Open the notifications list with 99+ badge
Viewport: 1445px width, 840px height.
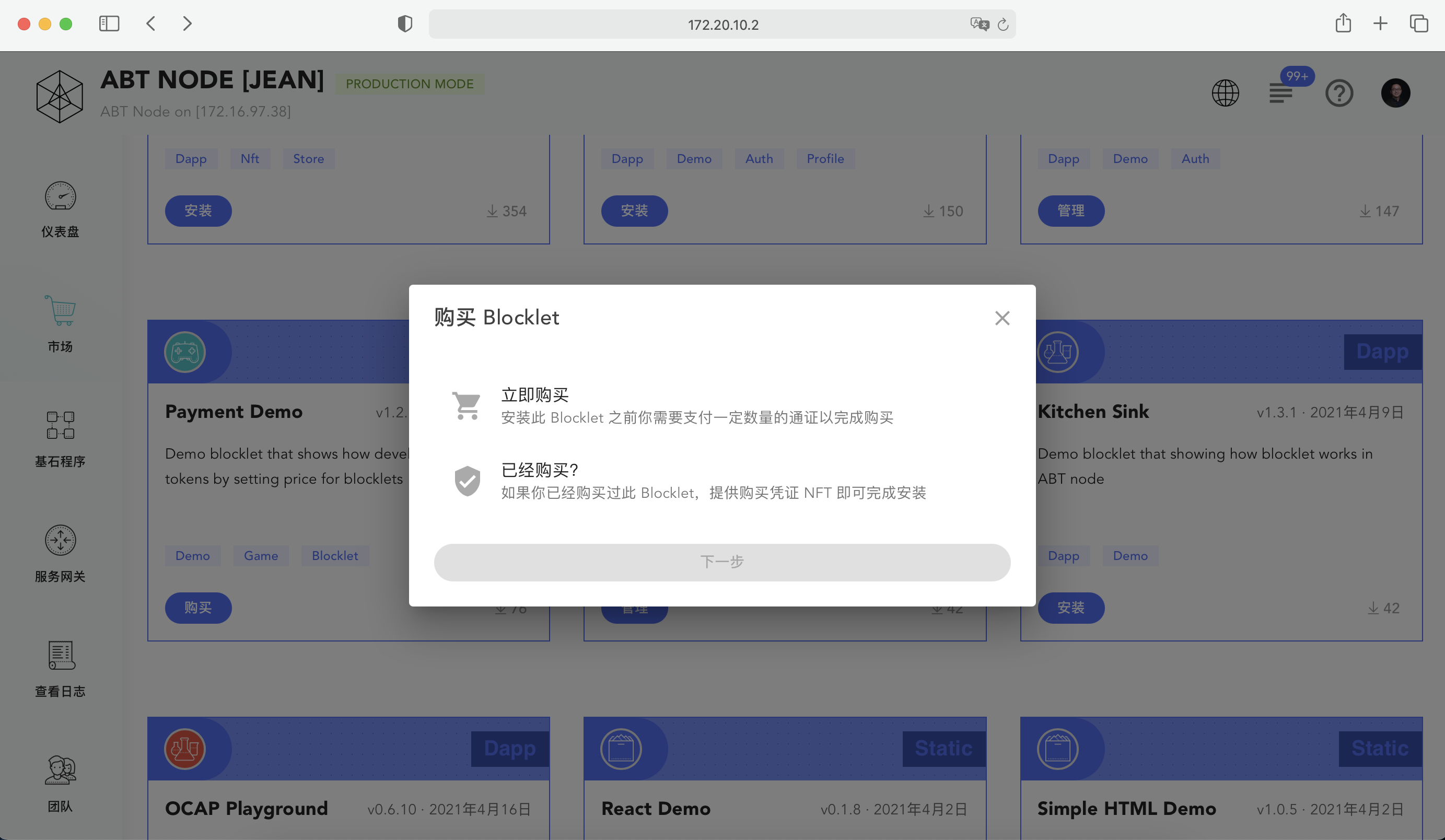[x=1281, y=93]
